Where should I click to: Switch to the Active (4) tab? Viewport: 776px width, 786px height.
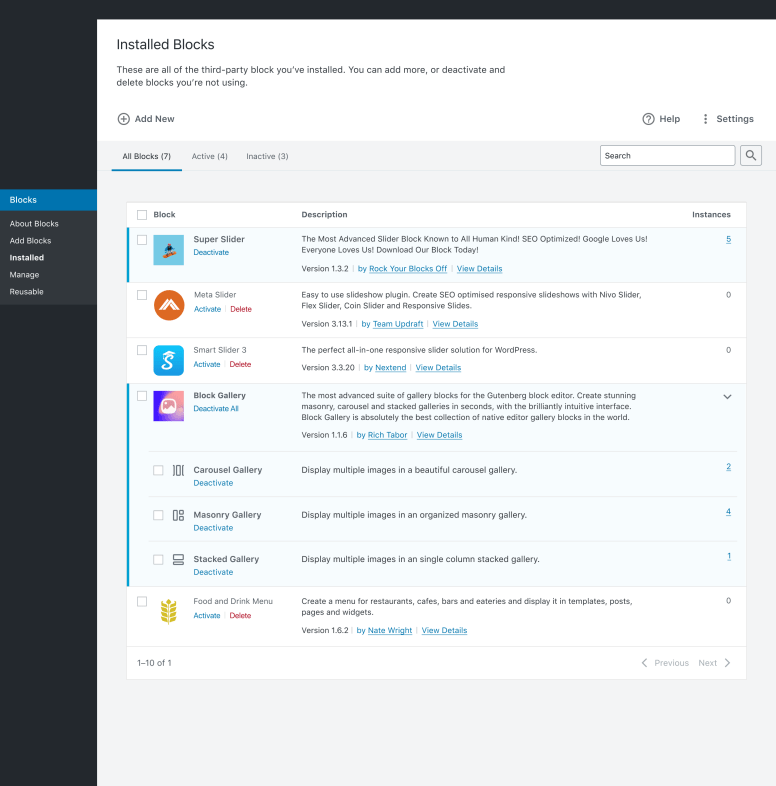click(x=210, y=156)
